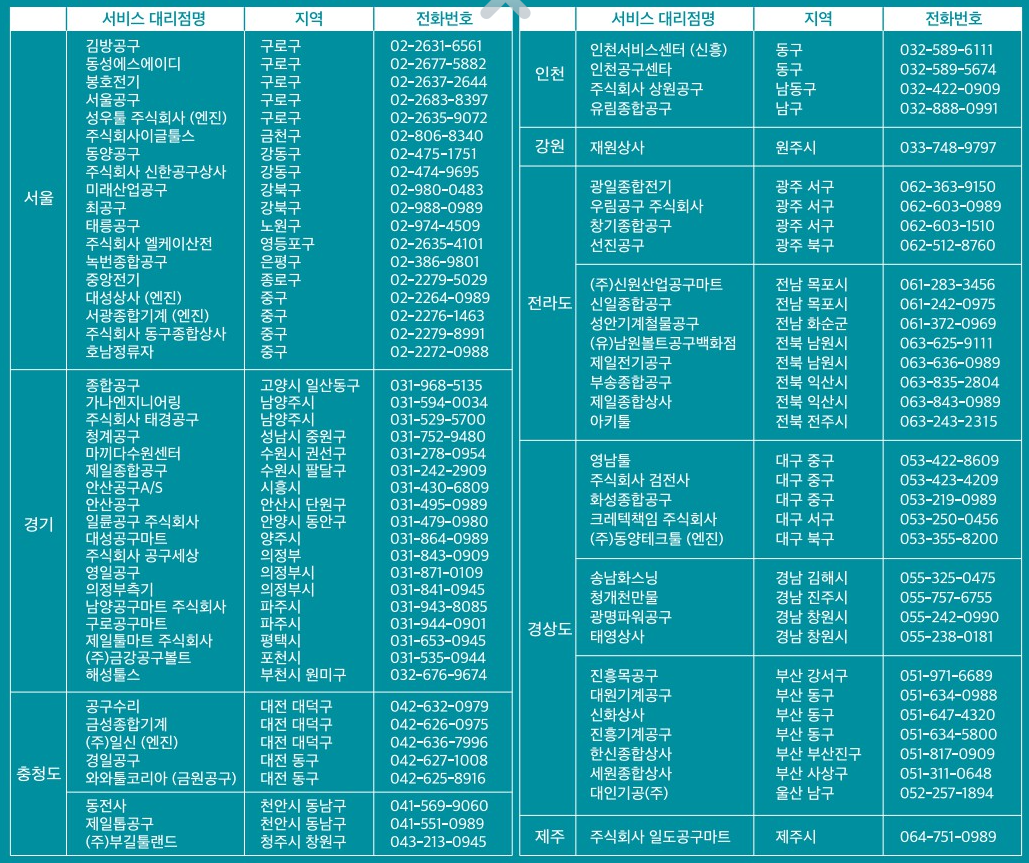Select 인천서비스센터 (신흥) entry
Viewport: 1029px width, 863px height.
658,50
